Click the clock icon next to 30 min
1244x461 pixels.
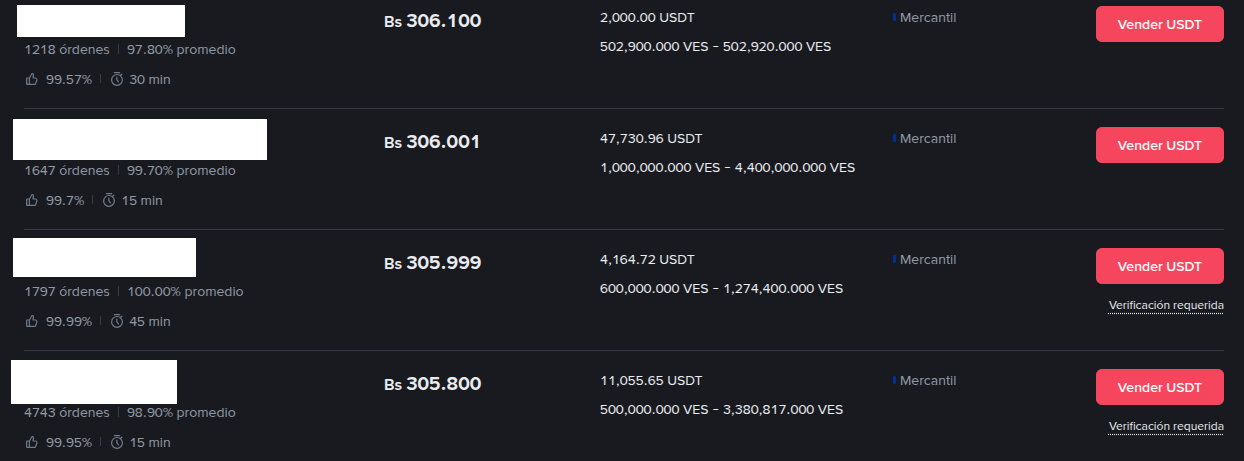tap(117, 79)
